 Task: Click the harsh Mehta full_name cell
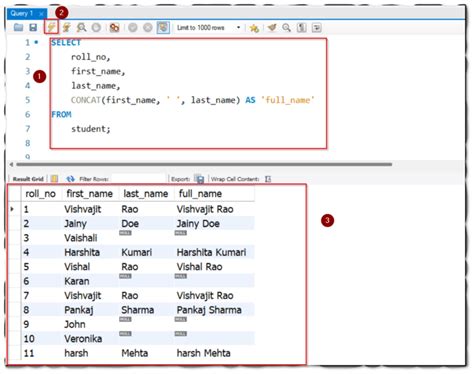pos(214,353)
